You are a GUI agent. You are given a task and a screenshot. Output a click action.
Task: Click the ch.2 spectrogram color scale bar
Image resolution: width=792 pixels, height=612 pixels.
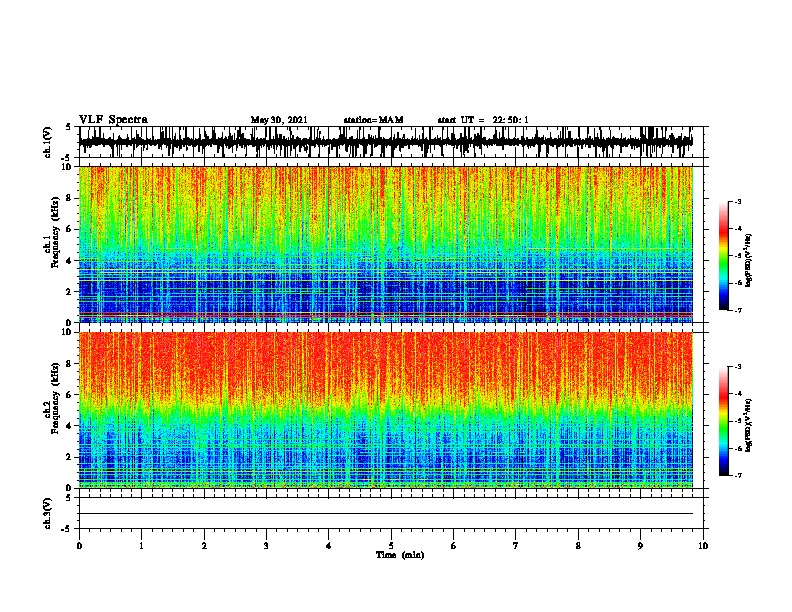(x=723, y=421)
